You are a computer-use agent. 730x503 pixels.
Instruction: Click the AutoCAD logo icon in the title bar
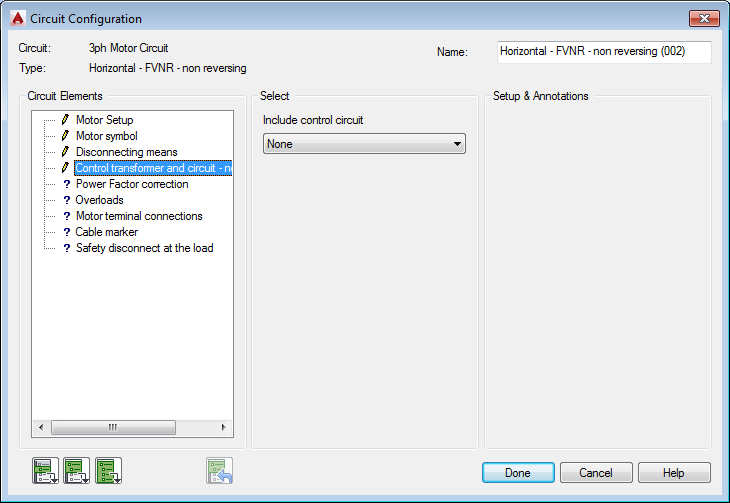16,18
